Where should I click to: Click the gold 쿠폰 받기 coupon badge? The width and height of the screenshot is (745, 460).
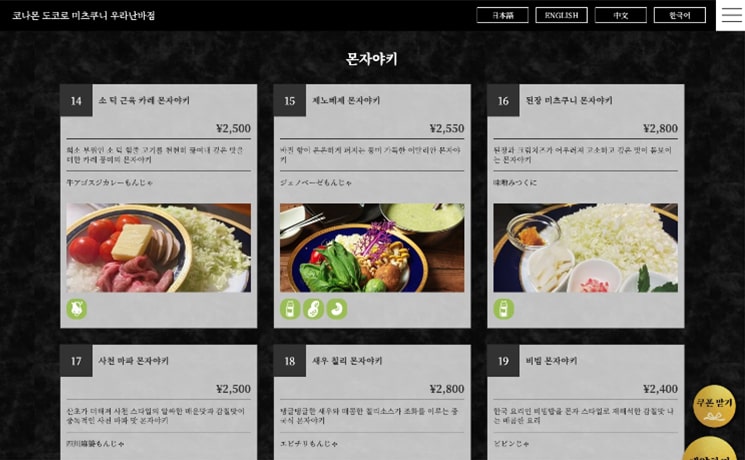[x=714, y=406]
